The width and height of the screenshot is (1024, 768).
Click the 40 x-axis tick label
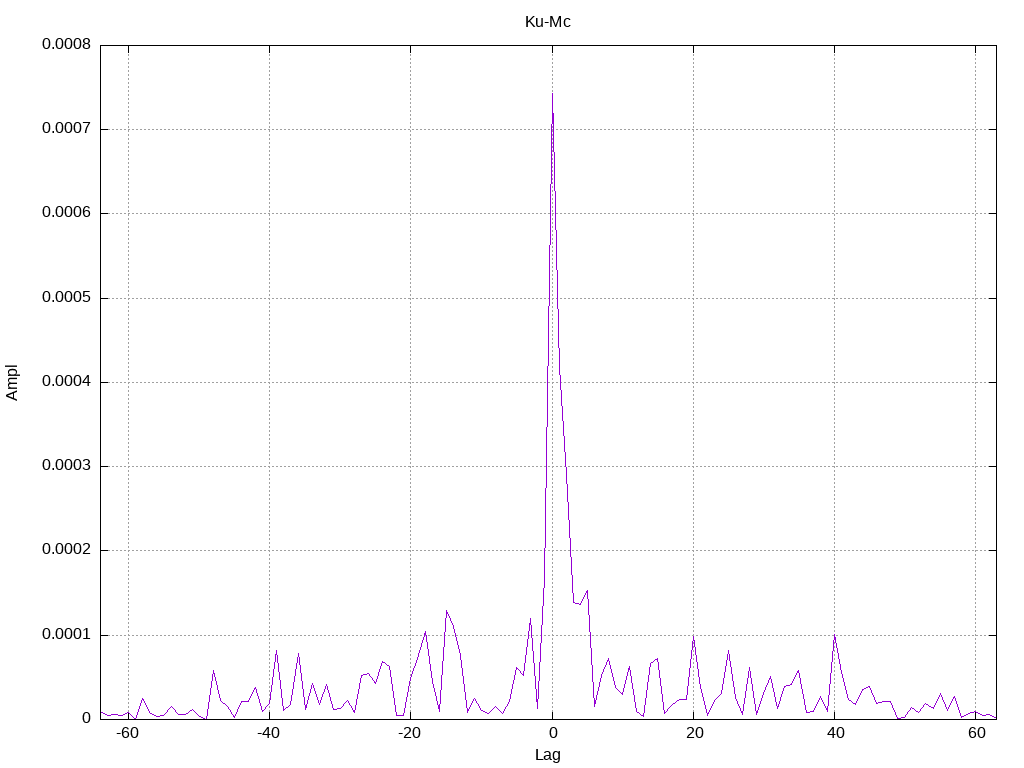pos(835,733)
